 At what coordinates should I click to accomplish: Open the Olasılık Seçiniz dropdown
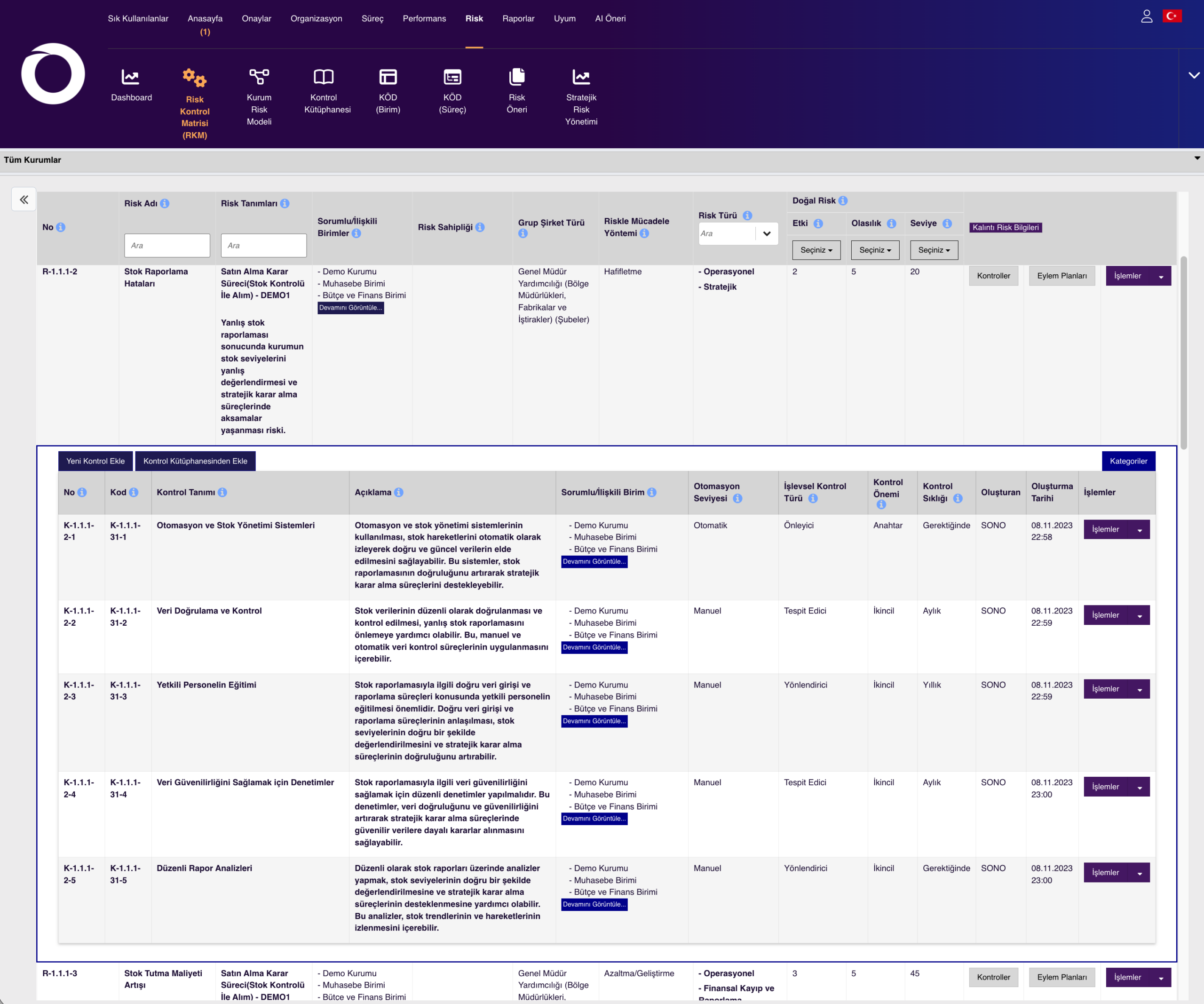(x=875, y=250)
